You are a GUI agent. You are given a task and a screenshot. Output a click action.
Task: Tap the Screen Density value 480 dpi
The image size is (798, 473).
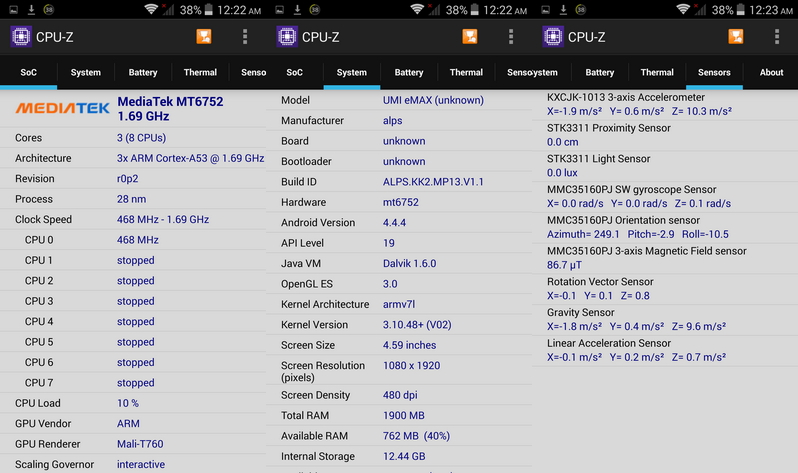click(400, 395)
